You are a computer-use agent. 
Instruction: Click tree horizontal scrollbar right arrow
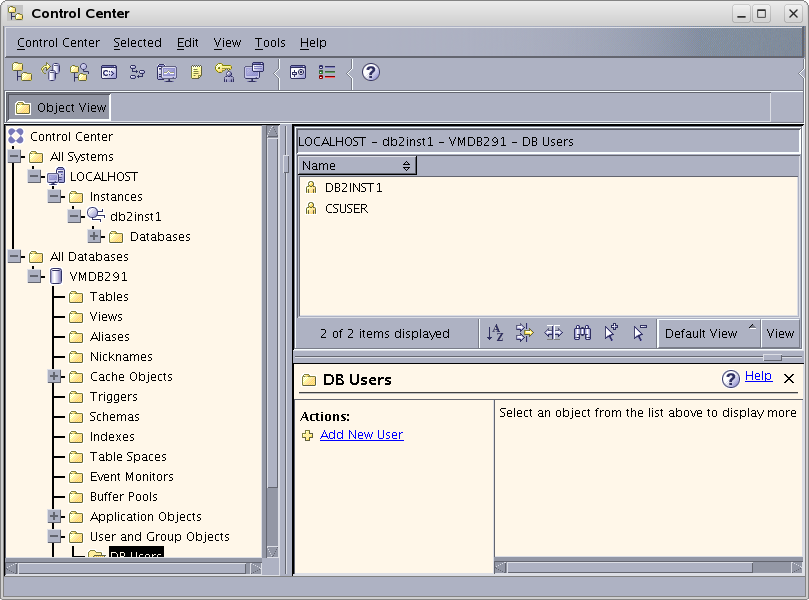(256, 568)
